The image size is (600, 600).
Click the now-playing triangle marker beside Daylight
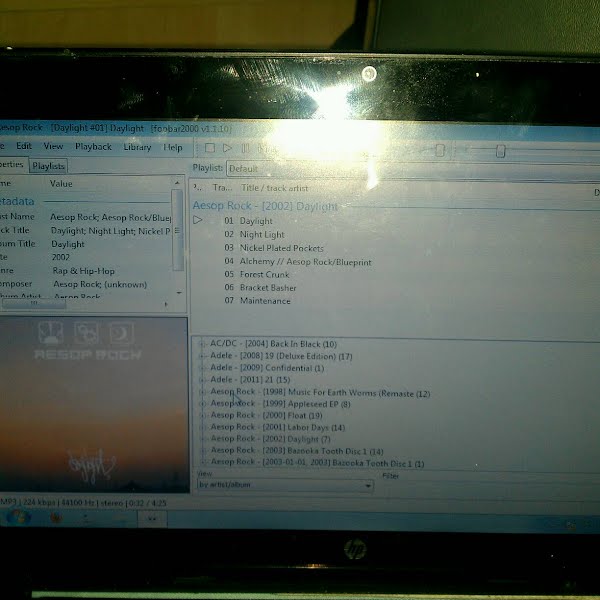pos(197,220)
